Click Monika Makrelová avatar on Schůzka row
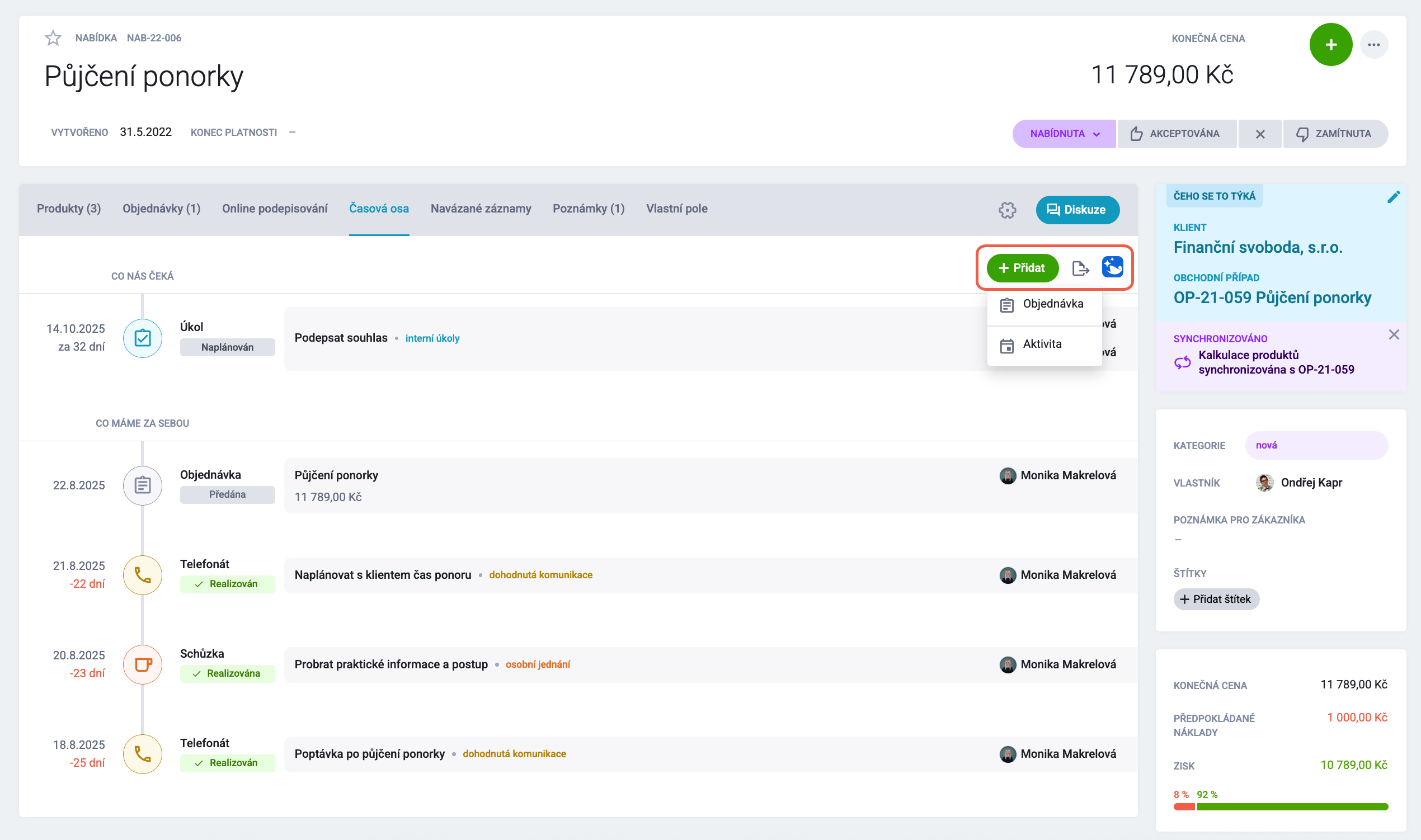This screenshot has height=840, width=1421. point(1007,664)
